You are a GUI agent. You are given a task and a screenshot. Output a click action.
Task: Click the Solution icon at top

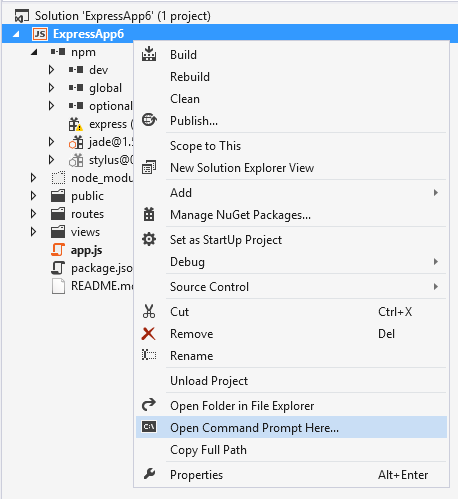(x=21, y=16)
